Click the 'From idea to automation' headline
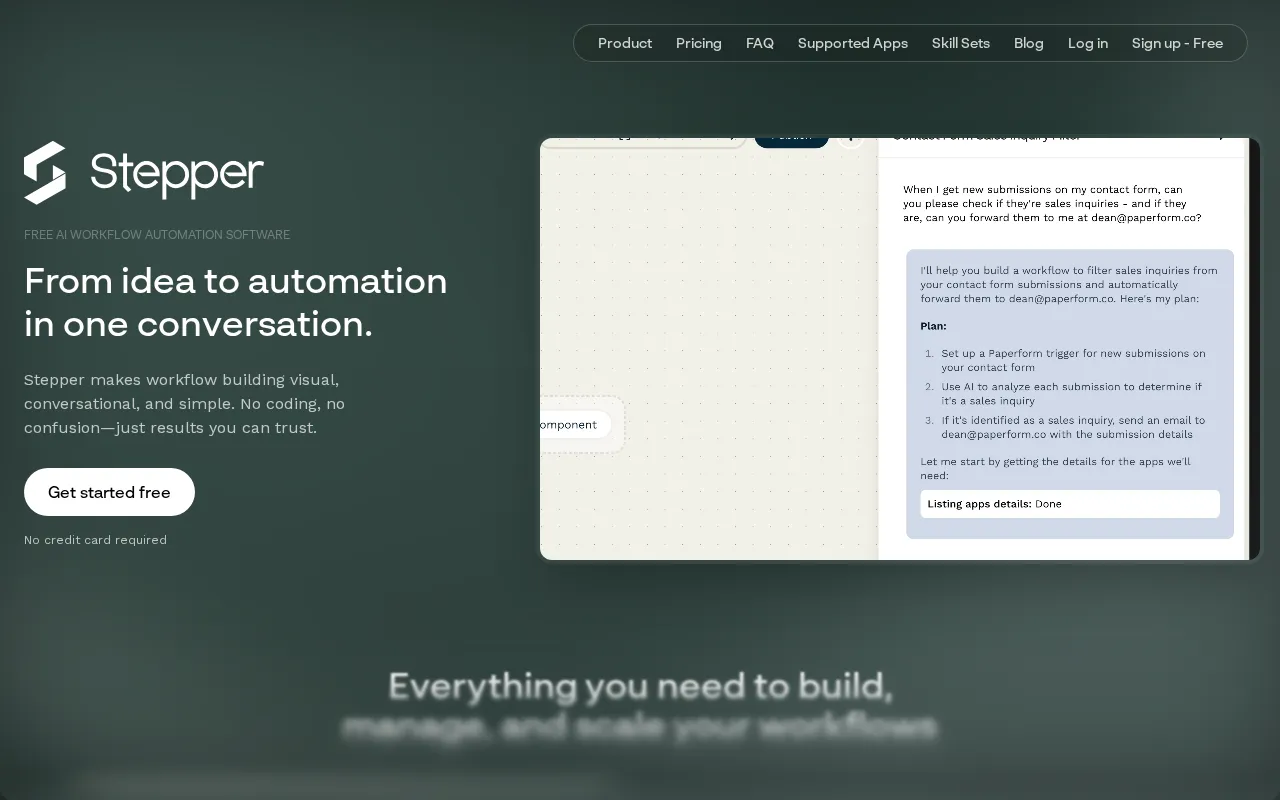The width and height of the screenshot is (1280, 800). (x=236, y=302)
